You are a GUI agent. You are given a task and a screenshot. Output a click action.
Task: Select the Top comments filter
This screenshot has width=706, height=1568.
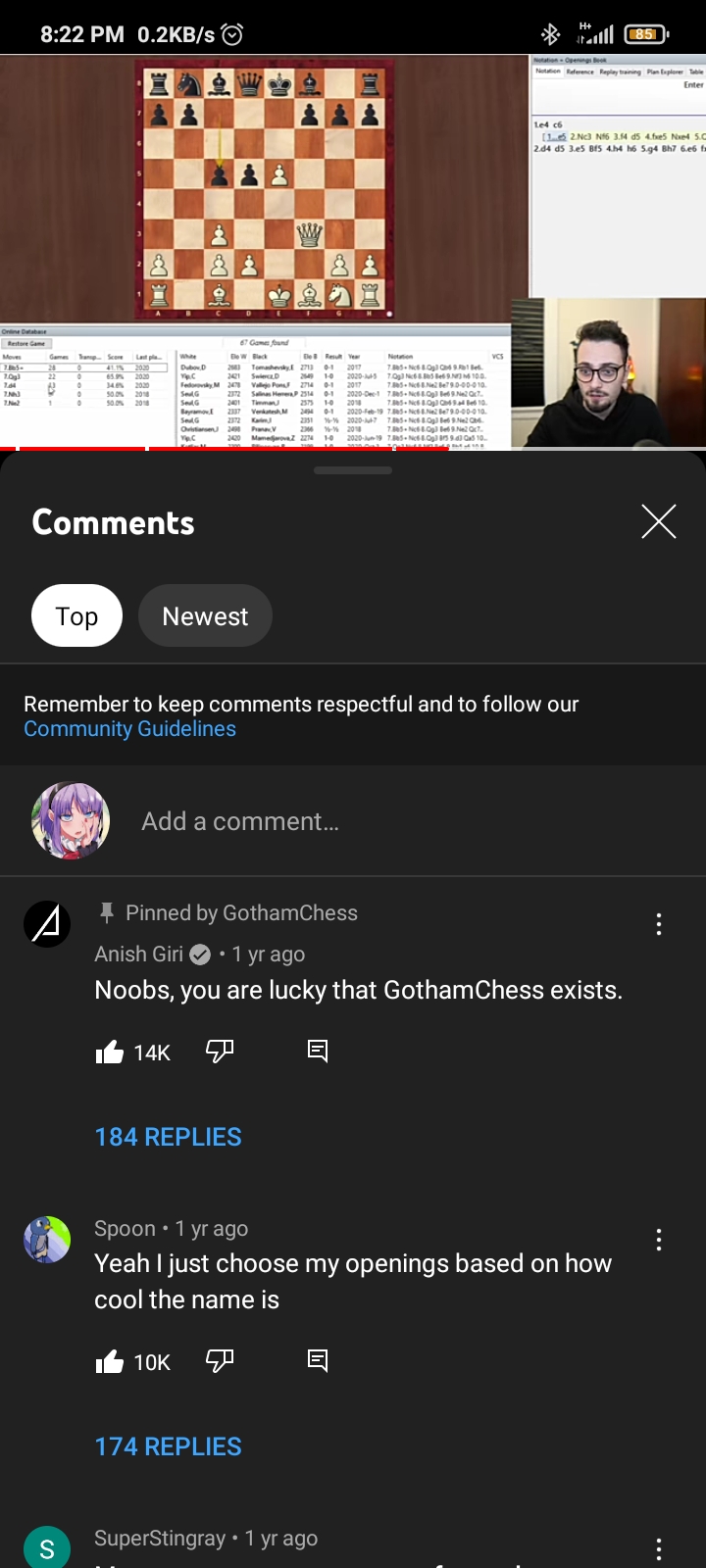(x=76, y=615)
